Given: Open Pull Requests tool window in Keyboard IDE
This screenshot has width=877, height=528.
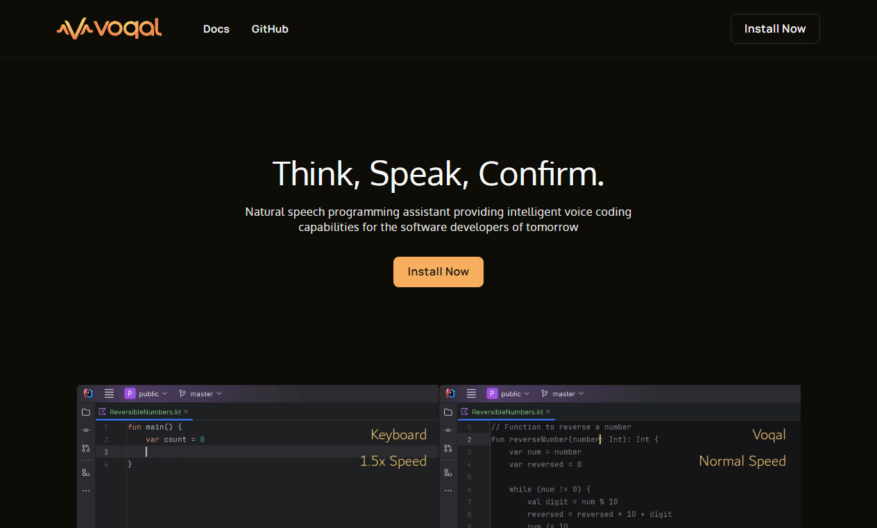Looking at the screenshot, I should (86, 449).
